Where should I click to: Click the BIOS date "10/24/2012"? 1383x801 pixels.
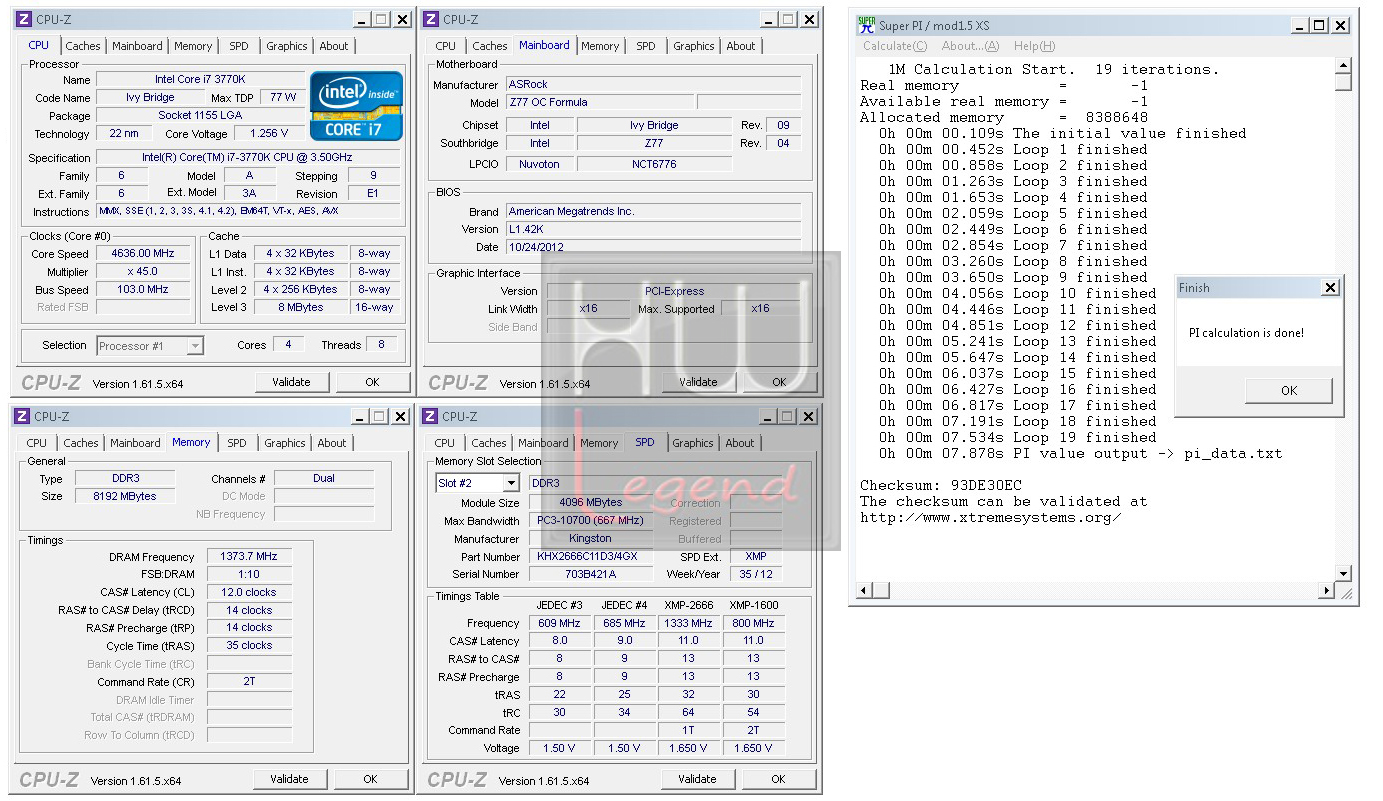pyautogui.click(x=653, y=247)
